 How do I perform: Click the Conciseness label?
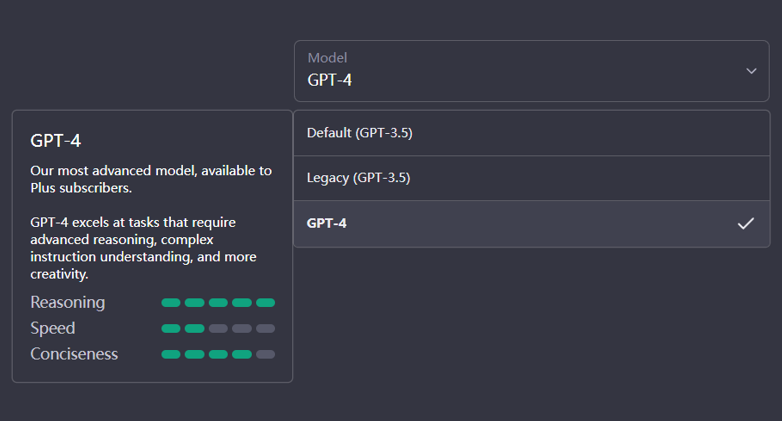point(74,354)
